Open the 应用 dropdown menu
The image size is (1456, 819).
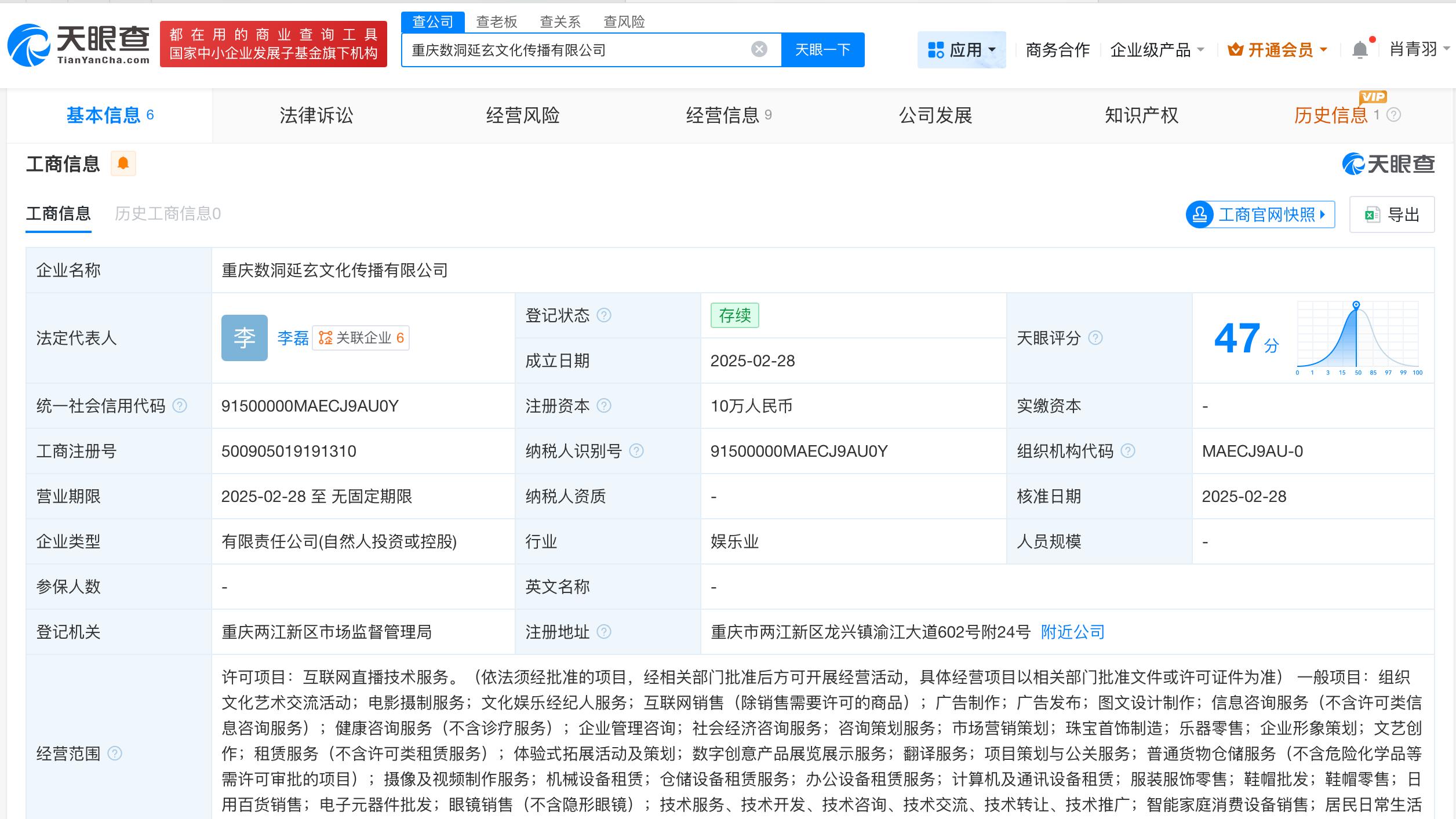(x=962, y=50)
